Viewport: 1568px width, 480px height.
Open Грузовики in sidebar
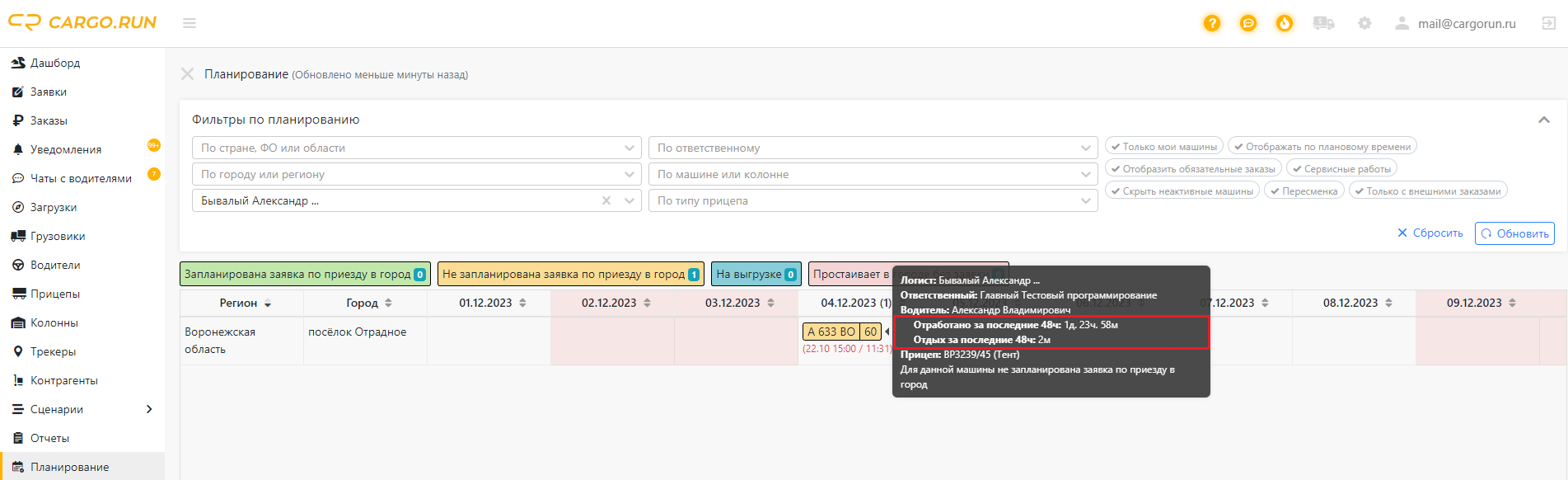point(82,236)
